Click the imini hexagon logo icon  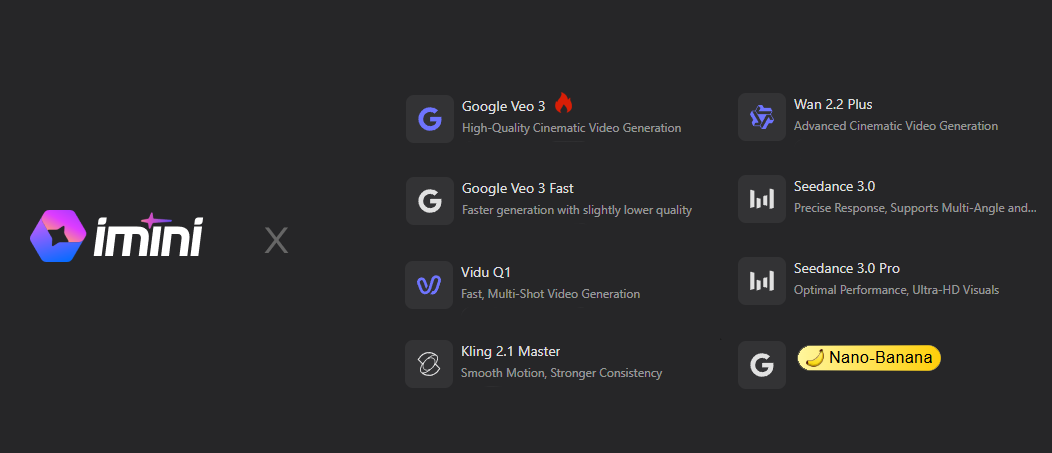58,236
